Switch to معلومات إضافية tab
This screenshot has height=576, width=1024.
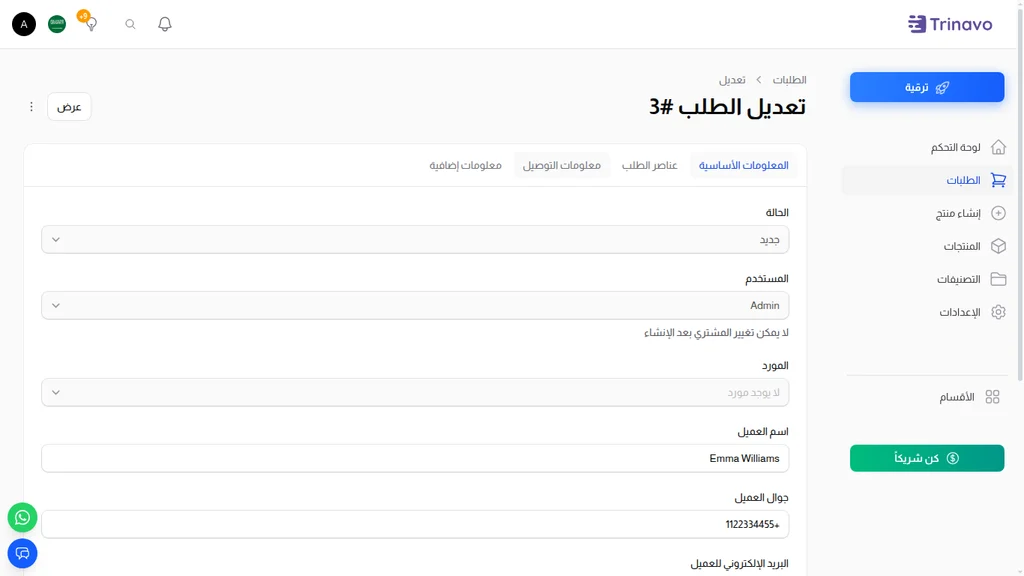(466, 165)
